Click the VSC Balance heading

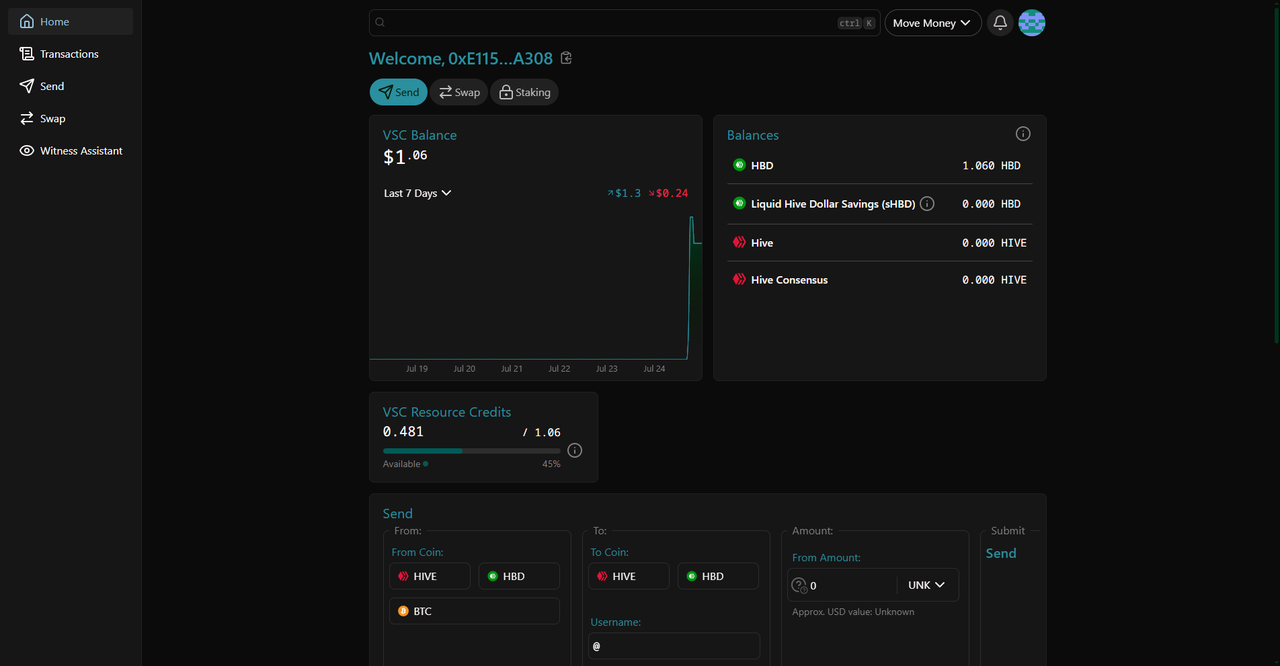(x=420, y=135)
